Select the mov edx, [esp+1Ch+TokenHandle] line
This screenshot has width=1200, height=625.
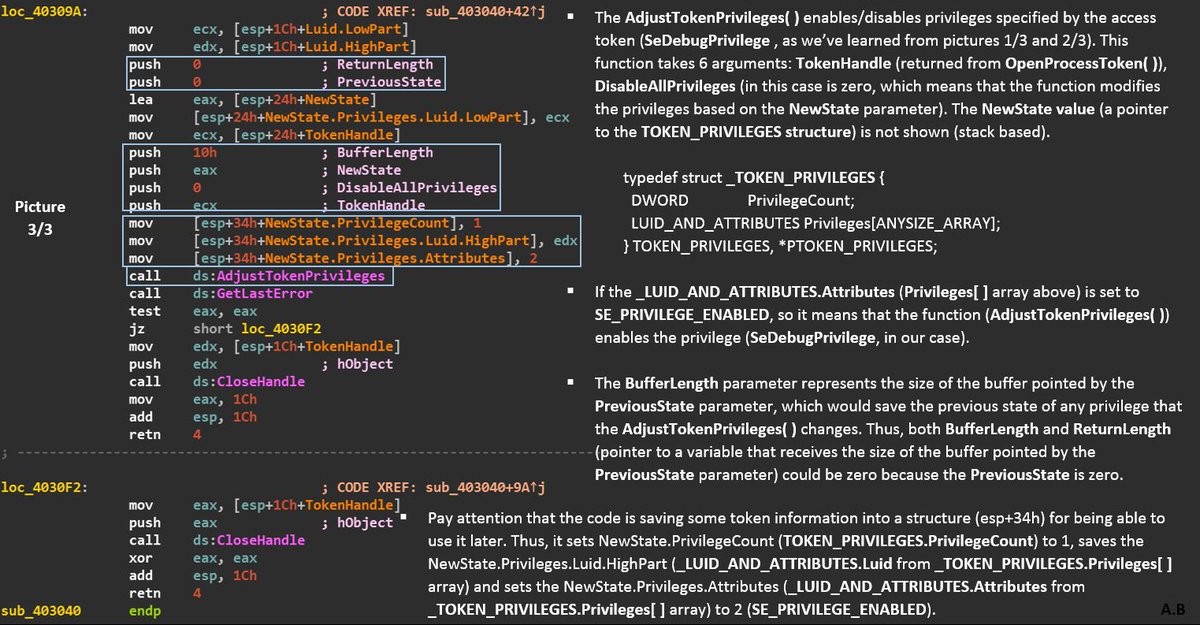pyautogui.click(x=265, y=346)
